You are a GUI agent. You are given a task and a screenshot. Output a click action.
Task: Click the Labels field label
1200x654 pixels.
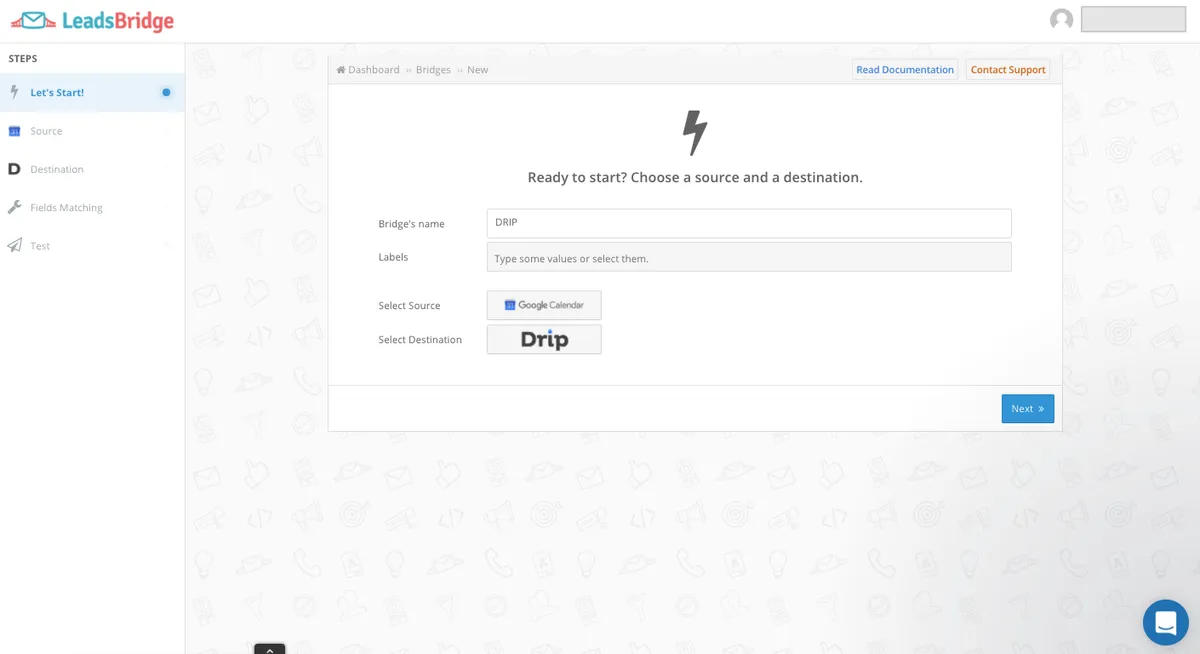pos(393,257)
